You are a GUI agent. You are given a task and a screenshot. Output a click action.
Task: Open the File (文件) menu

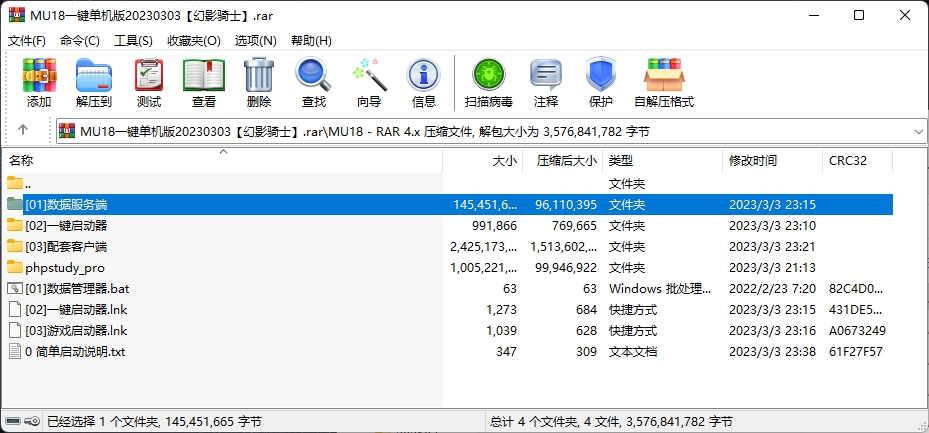pyautogui.click(x=27, y=41)
